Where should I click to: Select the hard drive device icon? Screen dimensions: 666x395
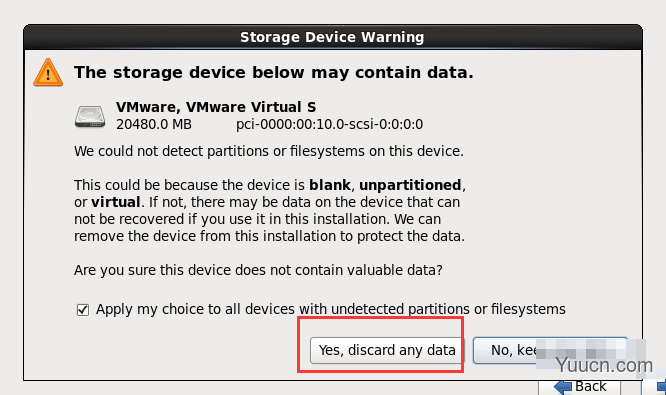tap(90, 116)
